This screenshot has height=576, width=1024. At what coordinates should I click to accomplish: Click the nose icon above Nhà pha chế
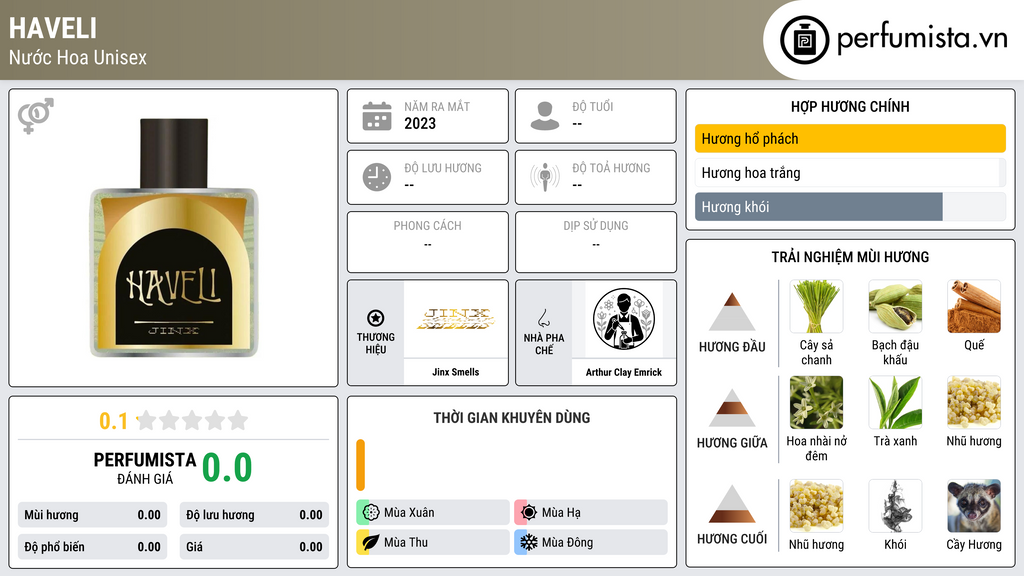point(543,318)
